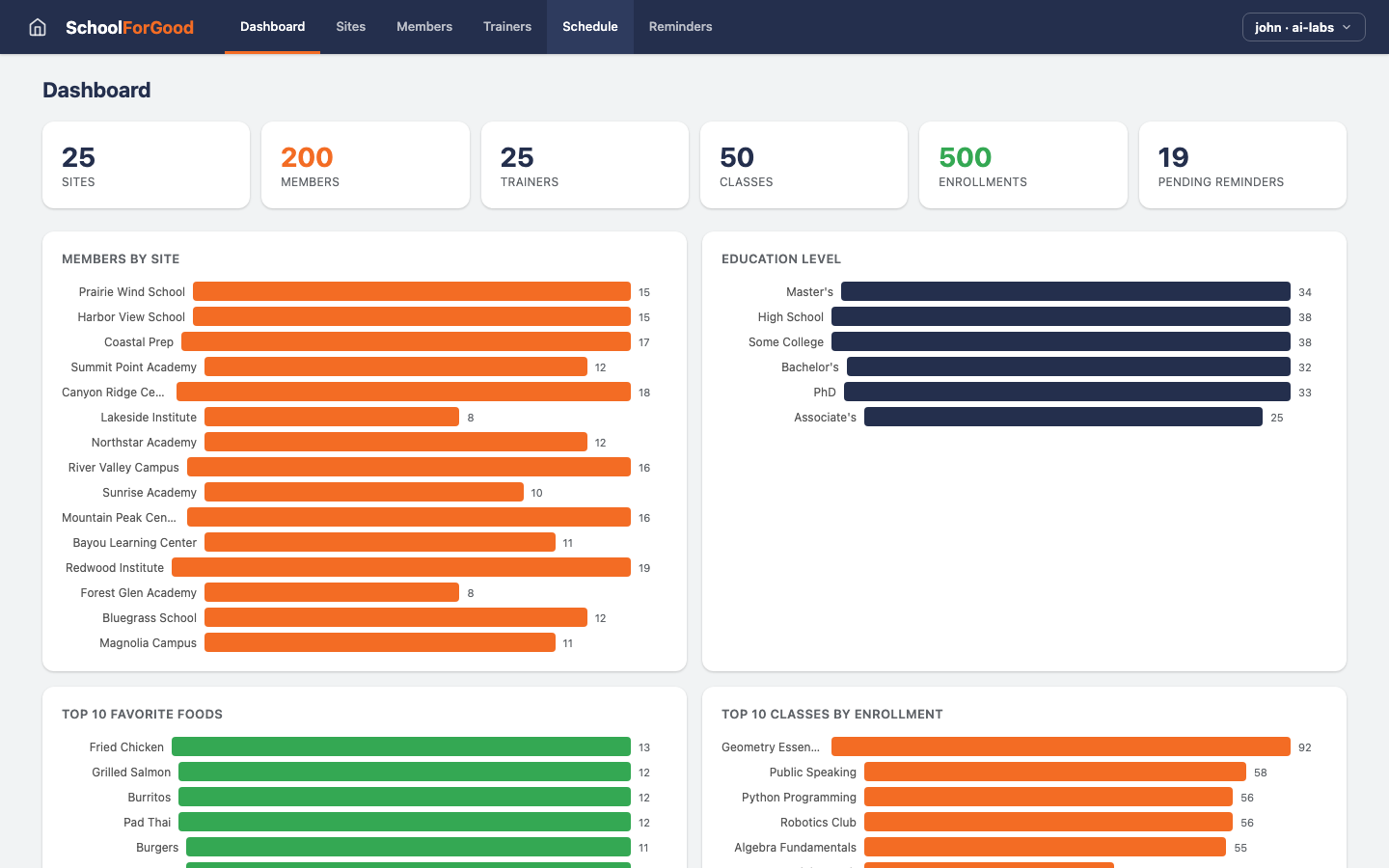This screenshot has width=1389, height=868.
Task: Open the Members page from the navbar
Action: point(424,26)
